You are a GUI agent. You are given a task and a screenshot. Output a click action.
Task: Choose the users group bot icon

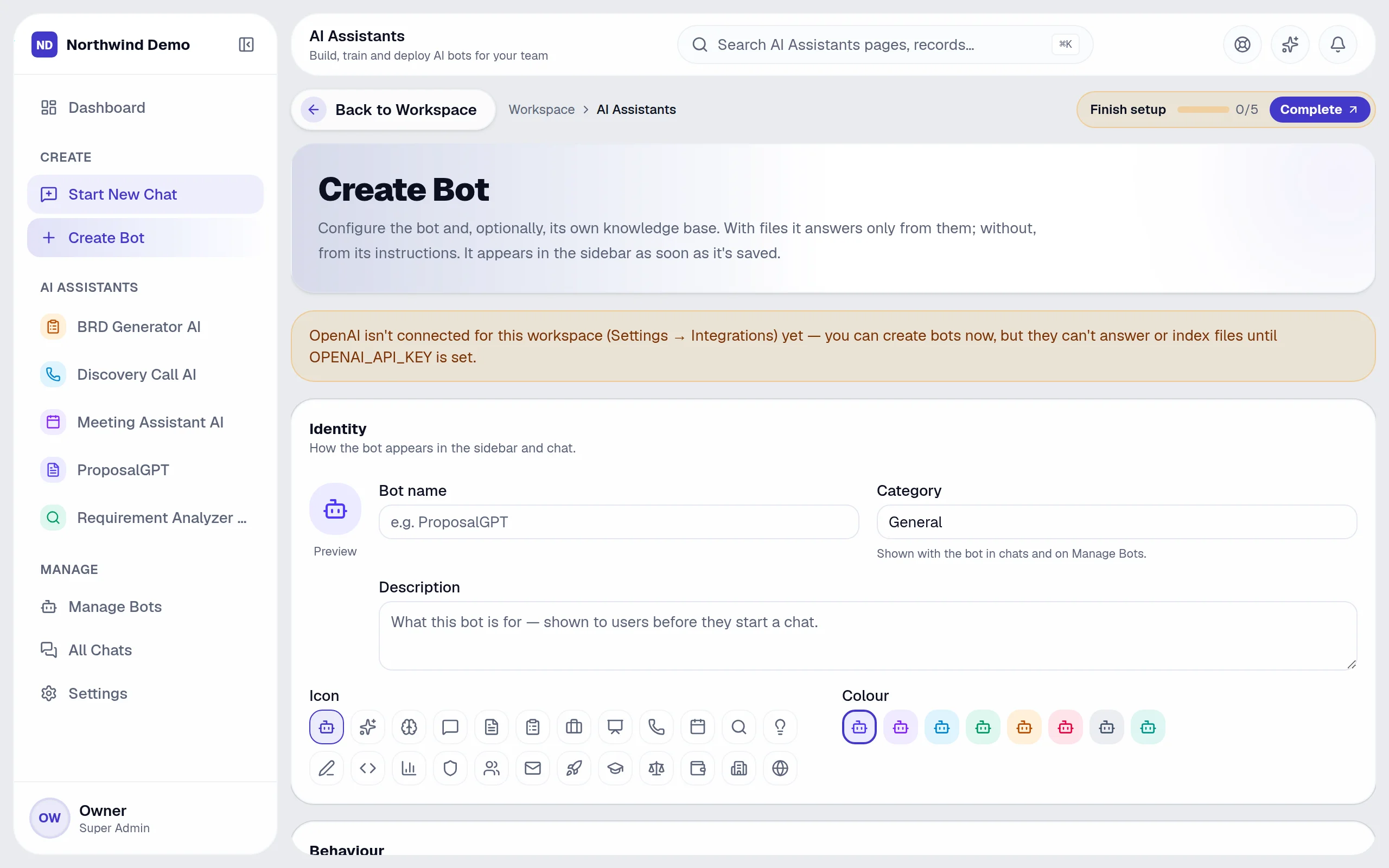point(492,768)
